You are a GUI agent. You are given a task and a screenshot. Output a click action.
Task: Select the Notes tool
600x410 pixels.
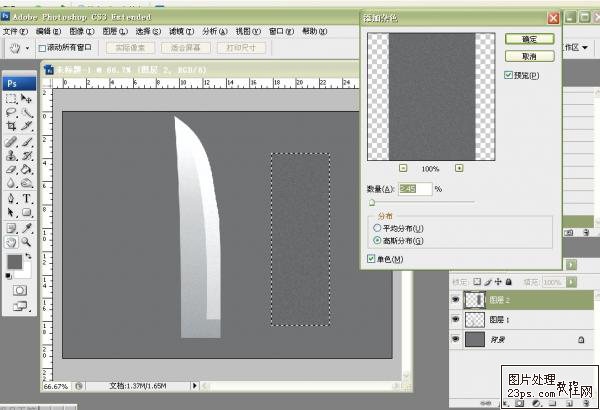[11, 228]
